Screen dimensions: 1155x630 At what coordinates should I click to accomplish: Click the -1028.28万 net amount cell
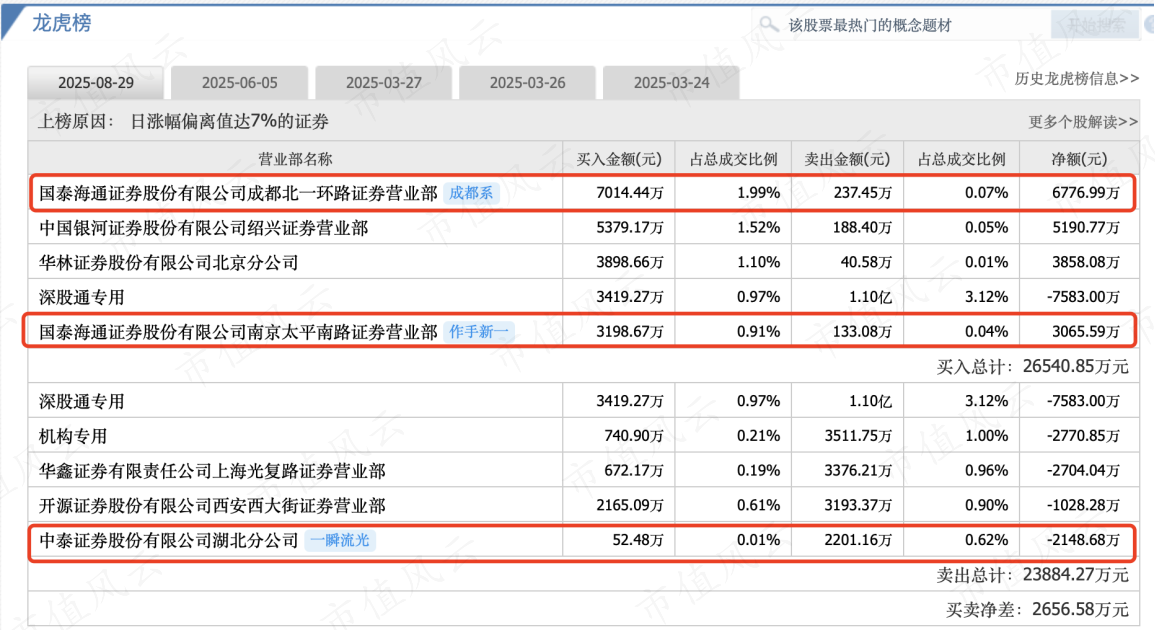click(1083, 505)
